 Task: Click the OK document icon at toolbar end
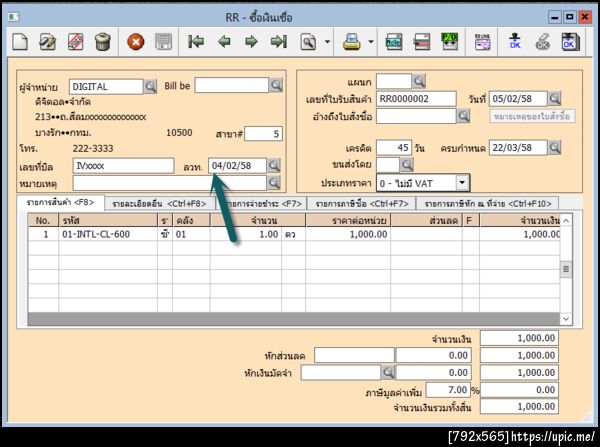tap(571, 42)
